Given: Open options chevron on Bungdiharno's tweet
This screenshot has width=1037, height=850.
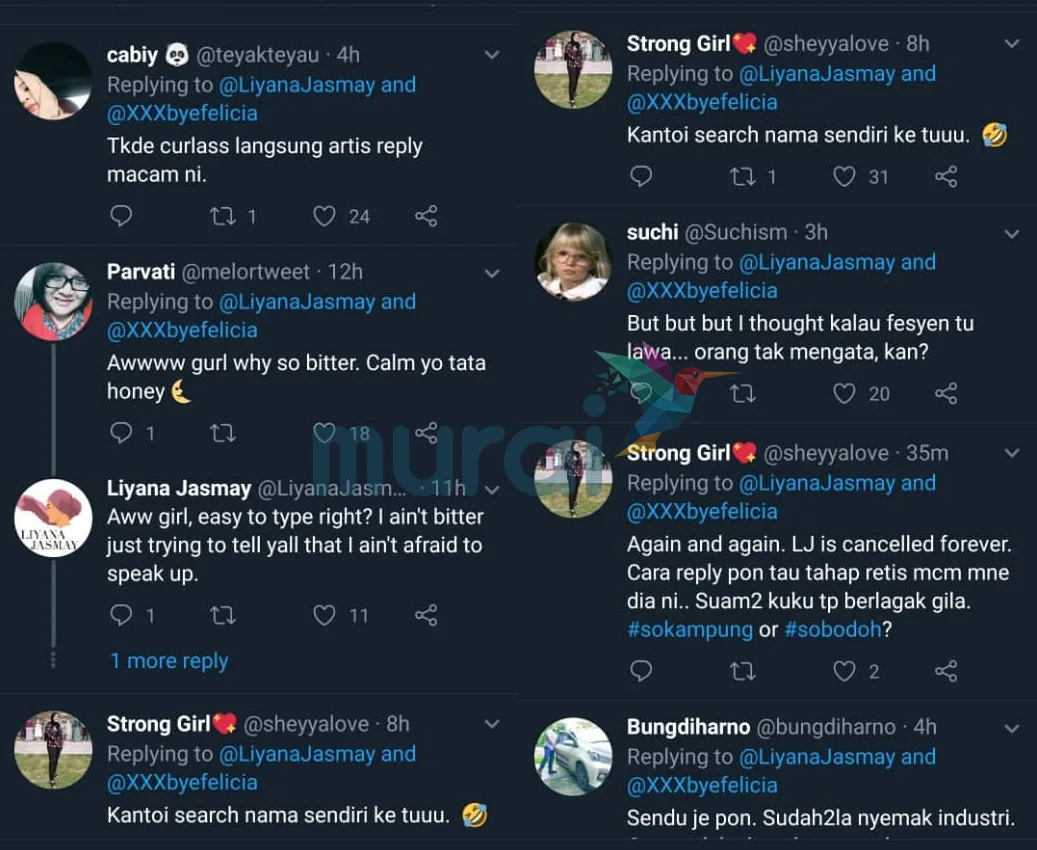Looking at the screenshot, I should (1012, 728).
